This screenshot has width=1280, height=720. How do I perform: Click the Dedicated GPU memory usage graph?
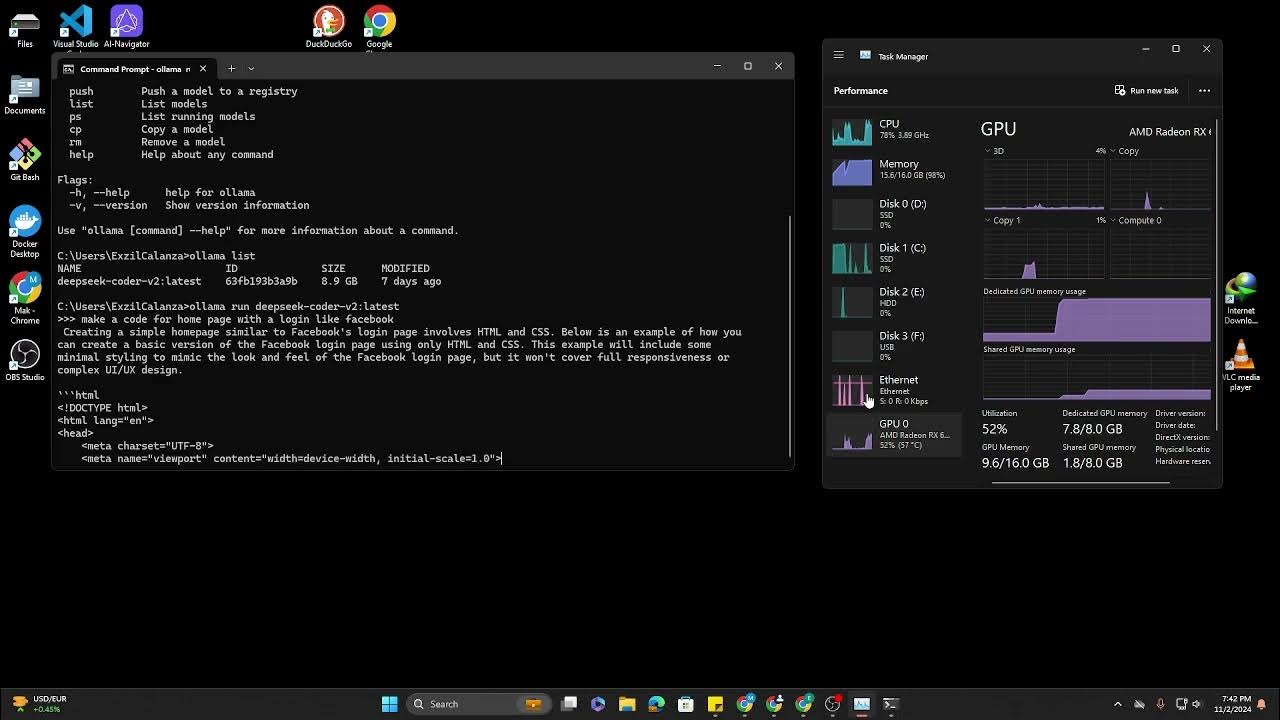click(x=1096, y=320)
